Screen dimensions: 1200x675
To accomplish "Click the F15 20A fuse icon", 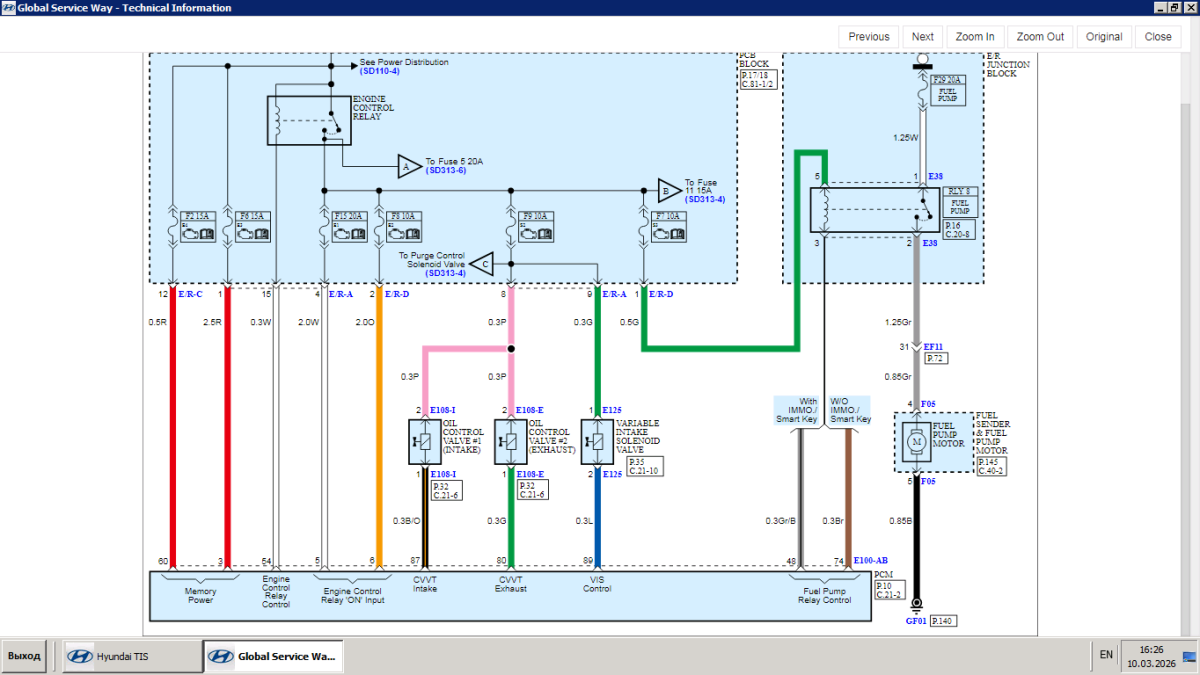I will tap(350, 228).
